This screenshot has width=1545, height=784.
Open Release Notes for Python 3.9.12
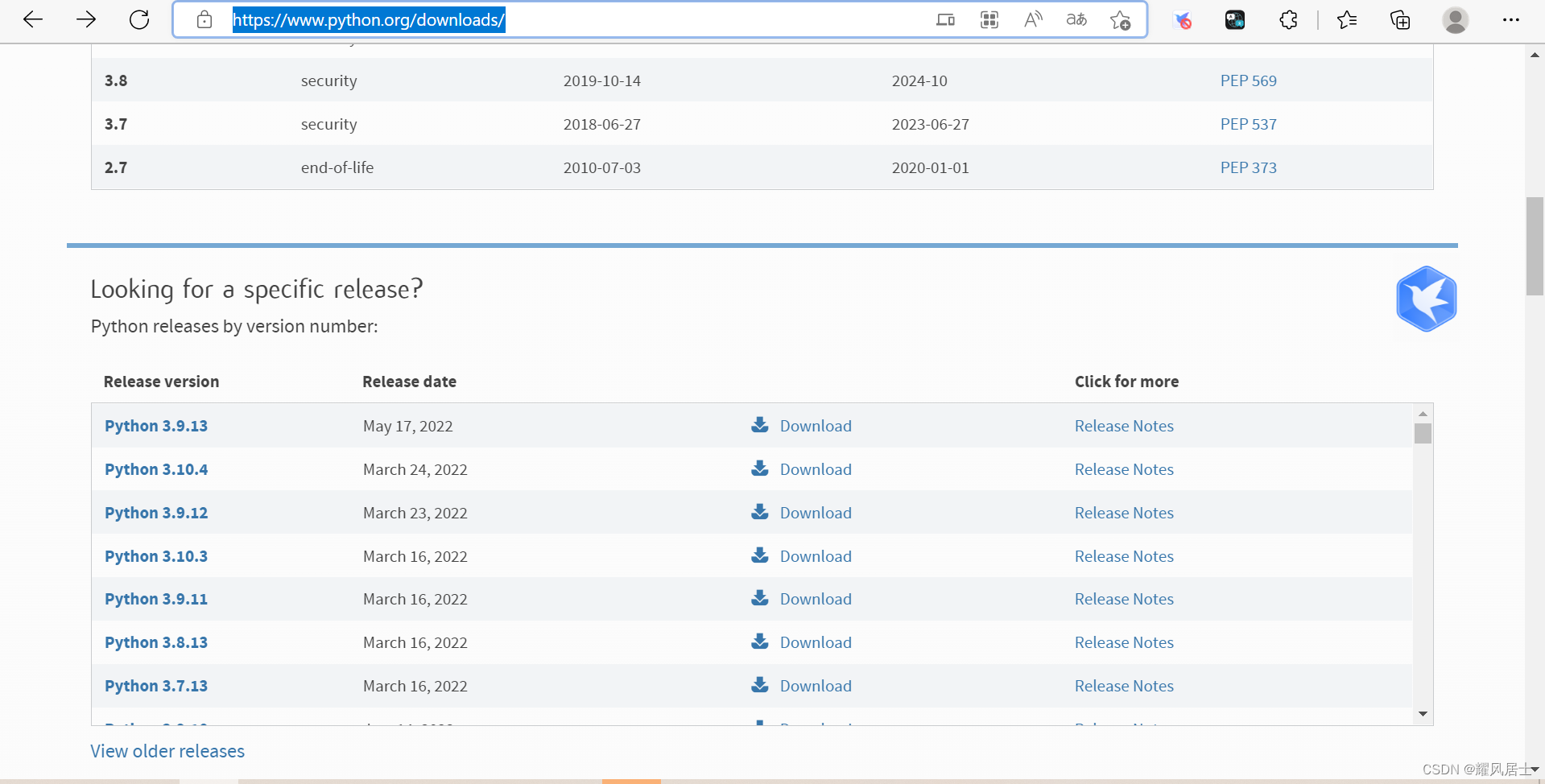click(x=1124, y=513)
